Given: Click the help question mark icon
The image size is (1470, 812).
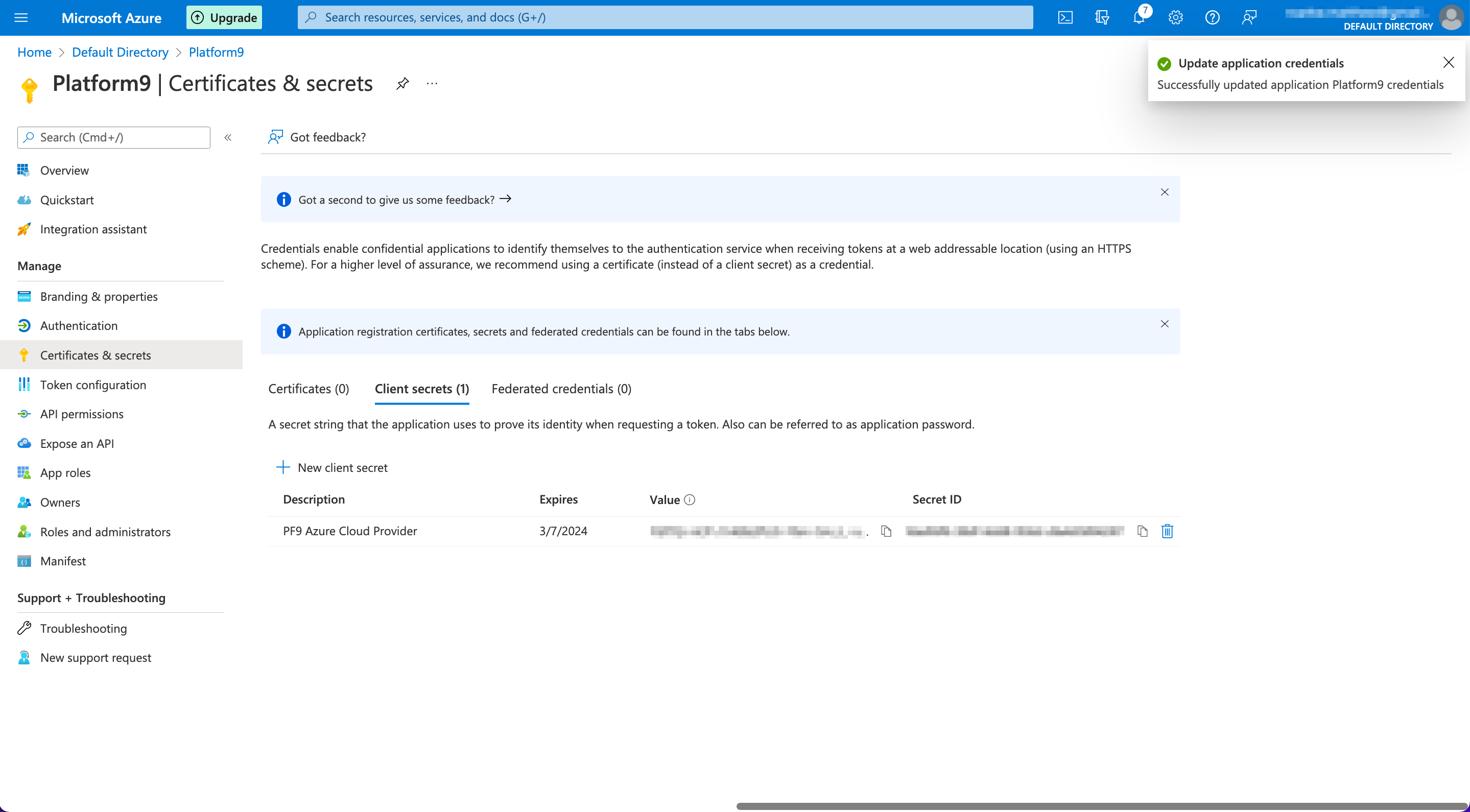Looking at the screenshot, I should click(x=1212, y=17).
